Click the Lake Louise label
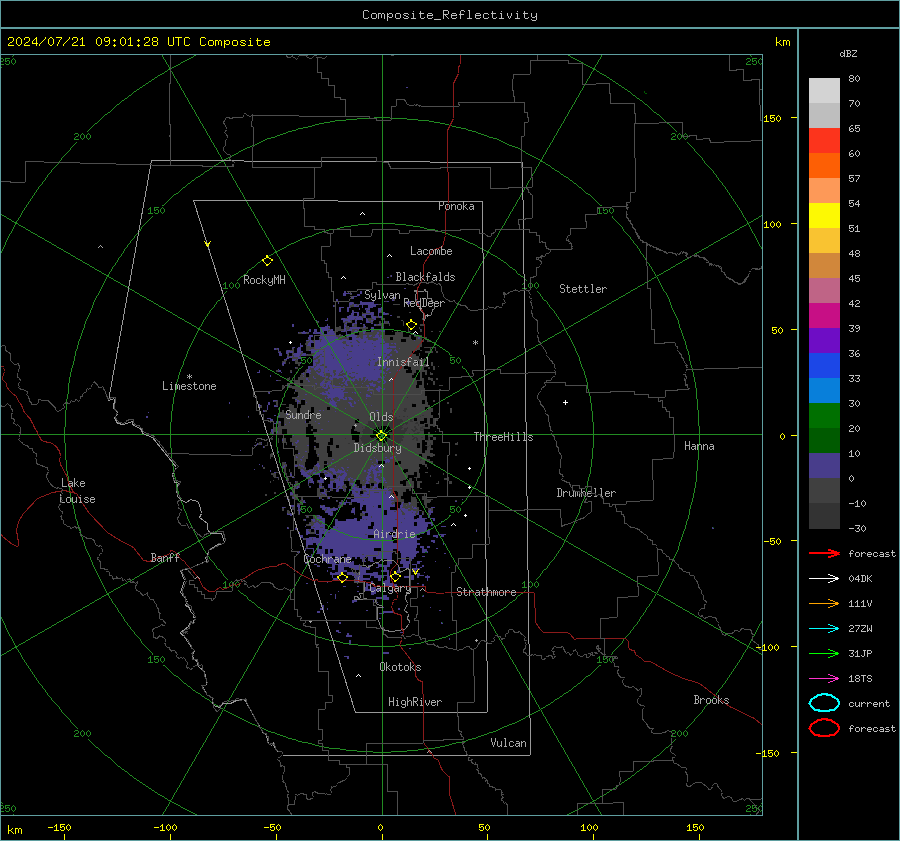900x841 pixels. coord(77,491)
